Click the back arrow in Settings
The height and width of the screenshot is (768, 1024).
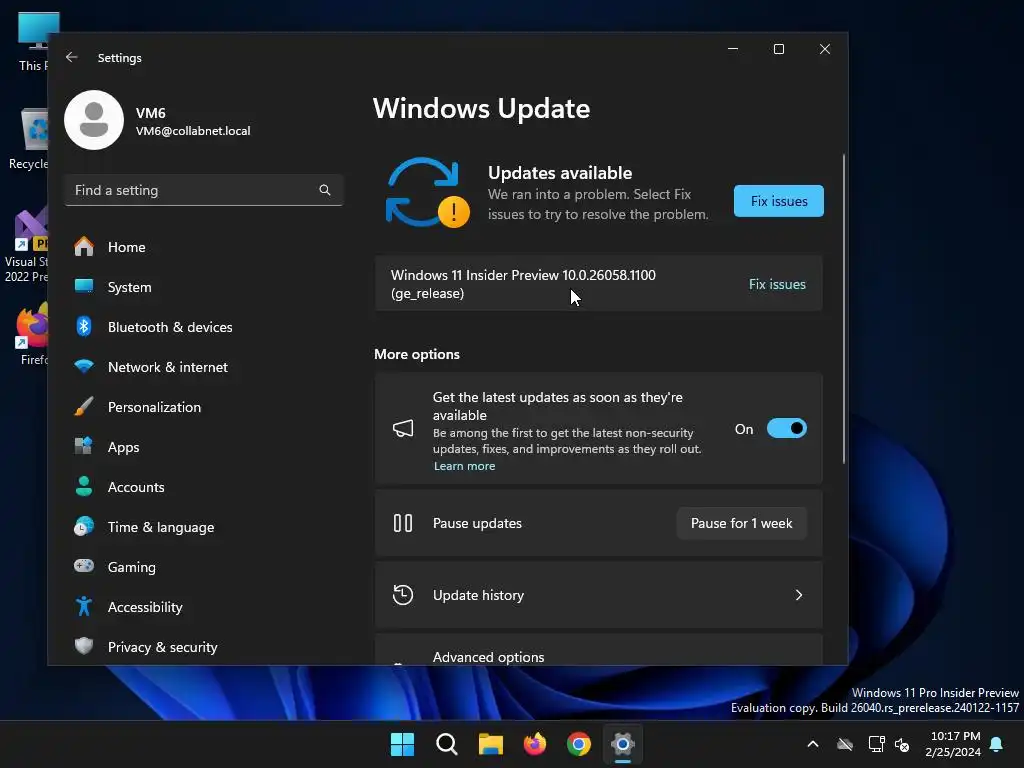[71, 57]
